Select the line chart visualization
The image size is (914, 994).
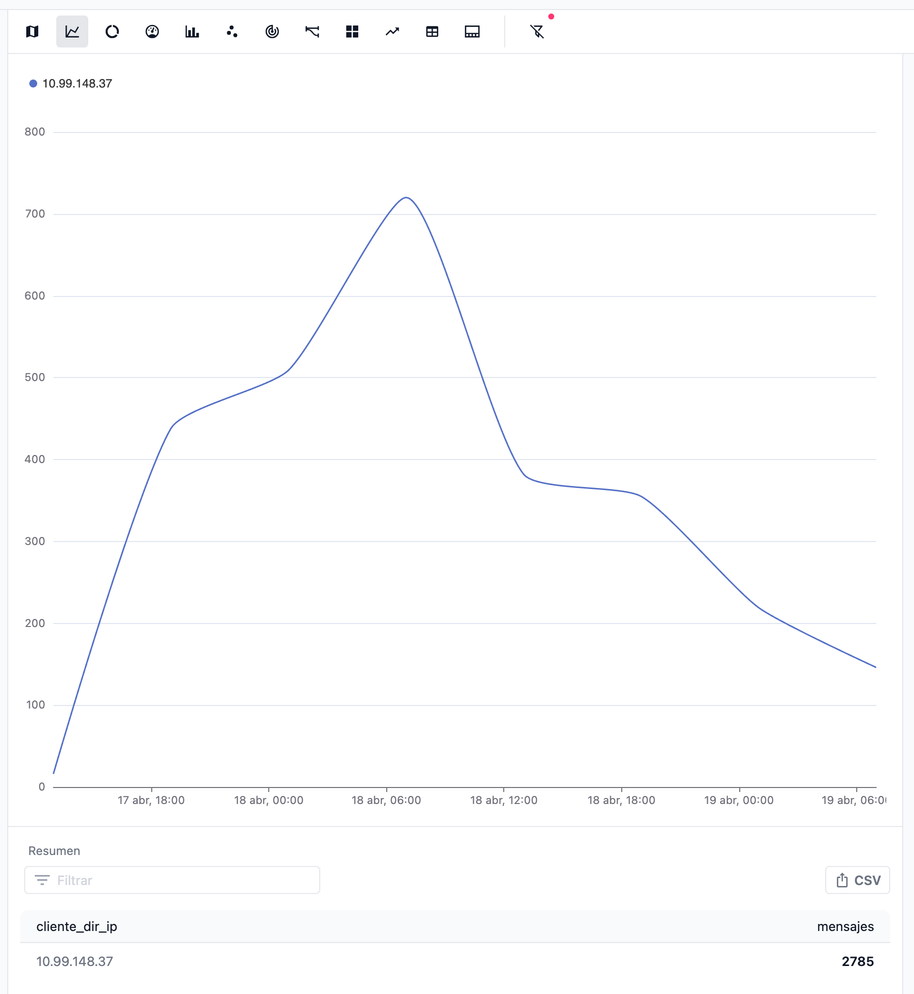point(72,32)
